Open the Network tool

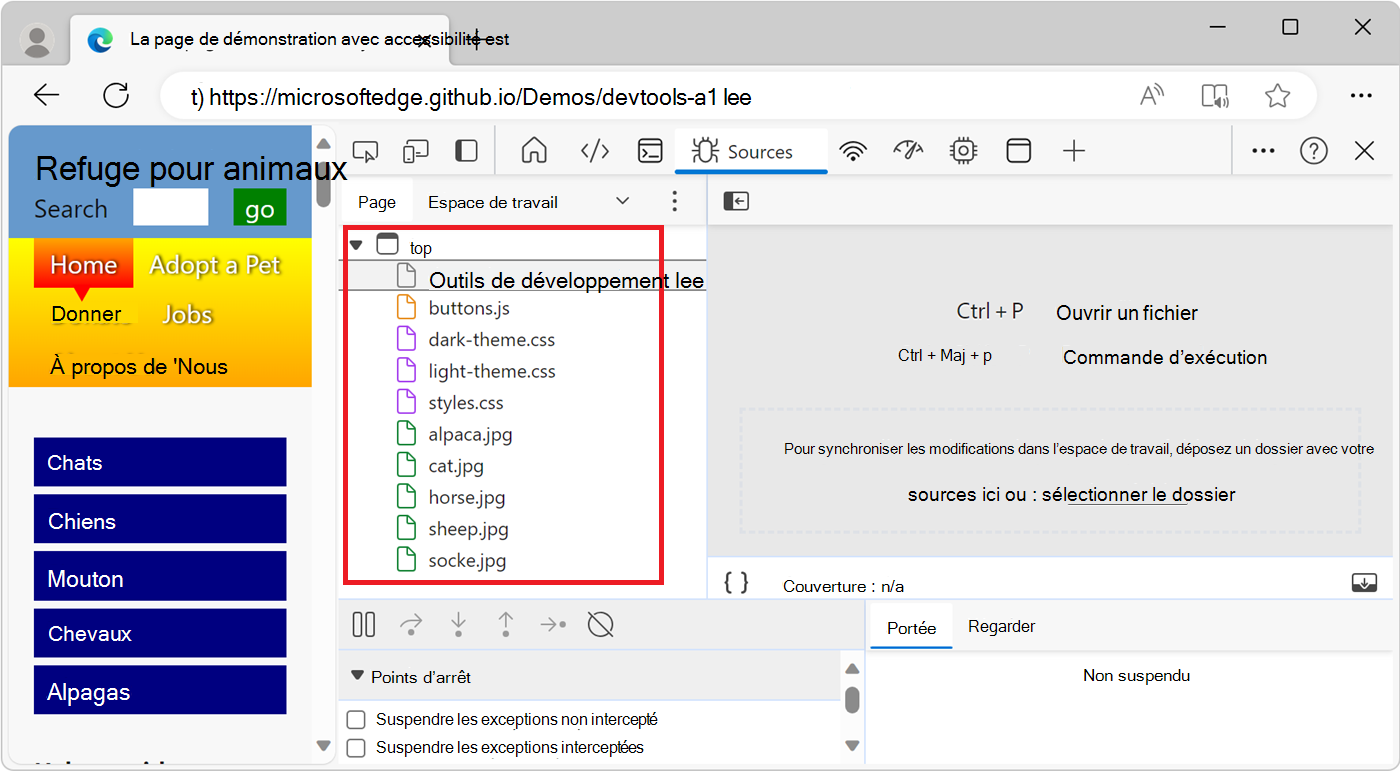(853, 151)
